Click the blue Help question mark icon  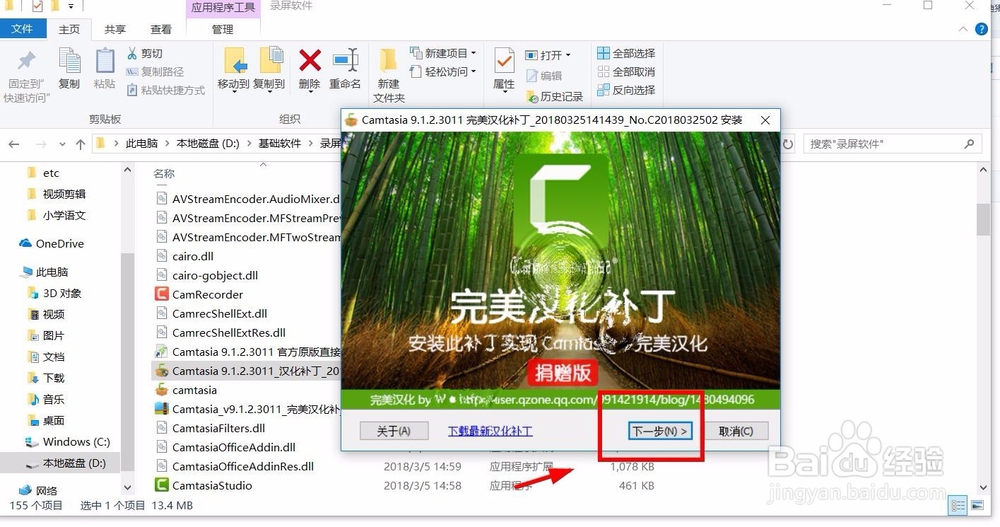[982, 29]
